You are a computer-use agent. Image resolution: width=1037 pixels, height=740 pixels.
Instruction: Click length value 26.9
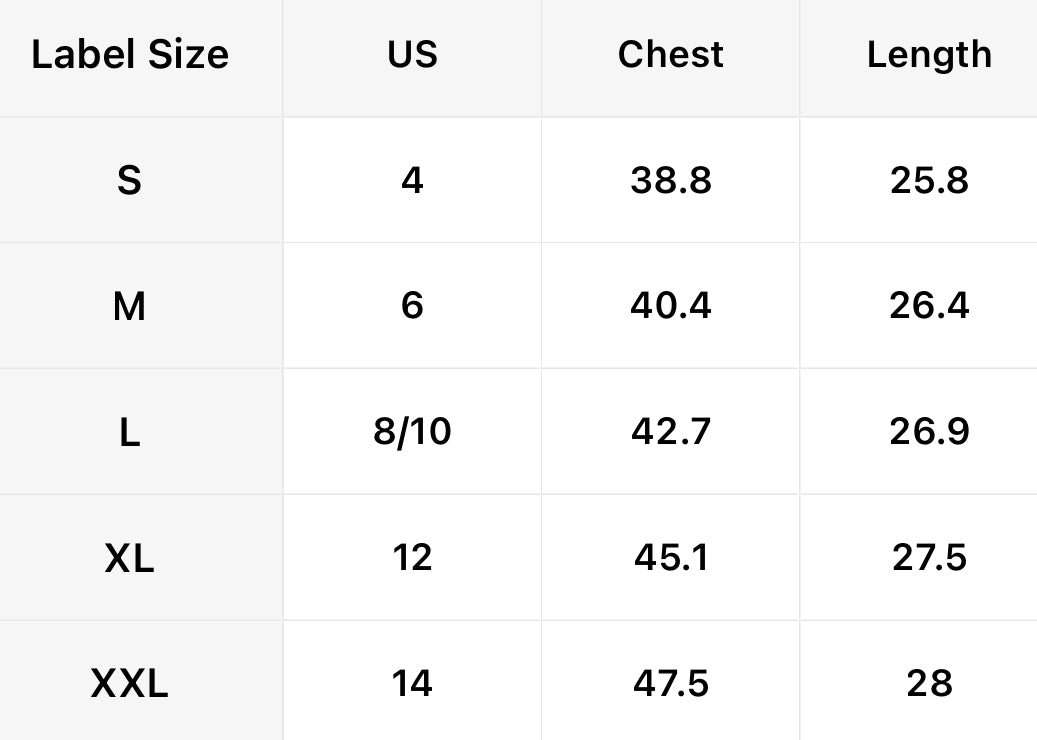(929, 432)
